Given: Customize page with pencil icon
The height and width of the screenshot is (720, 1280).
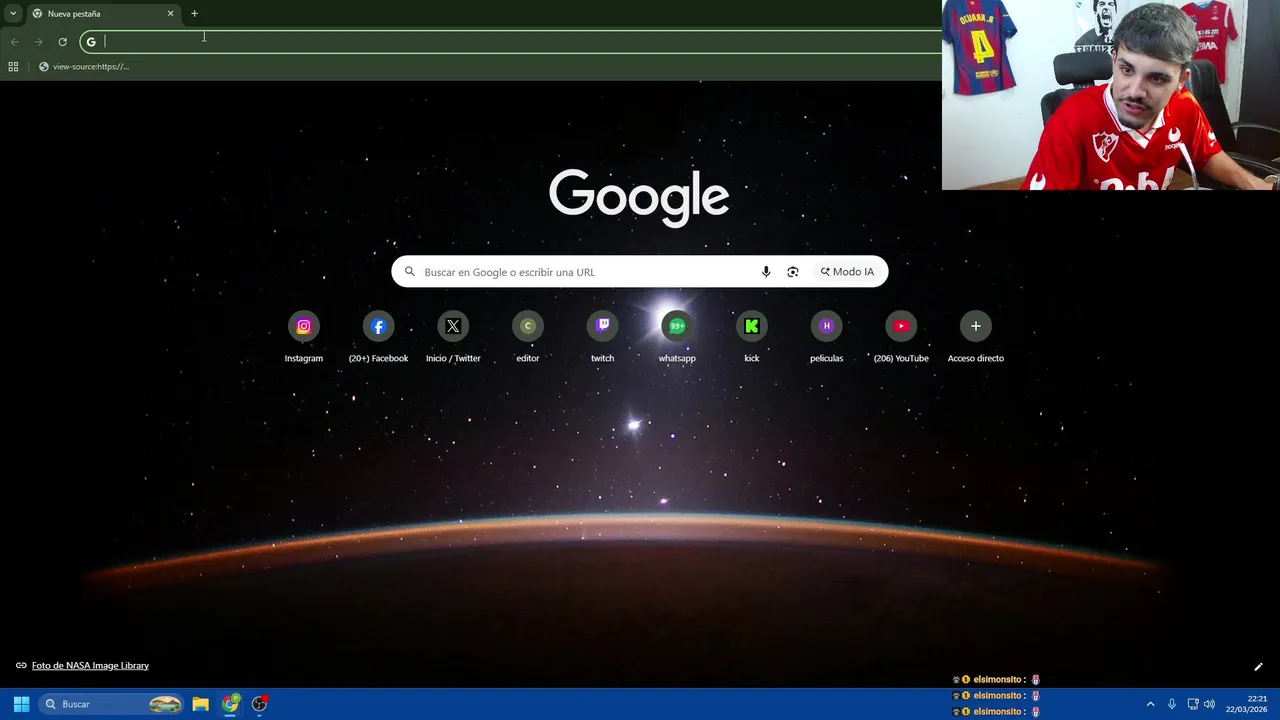Looking at the screenshot, I should click(x=1258, y=667).
